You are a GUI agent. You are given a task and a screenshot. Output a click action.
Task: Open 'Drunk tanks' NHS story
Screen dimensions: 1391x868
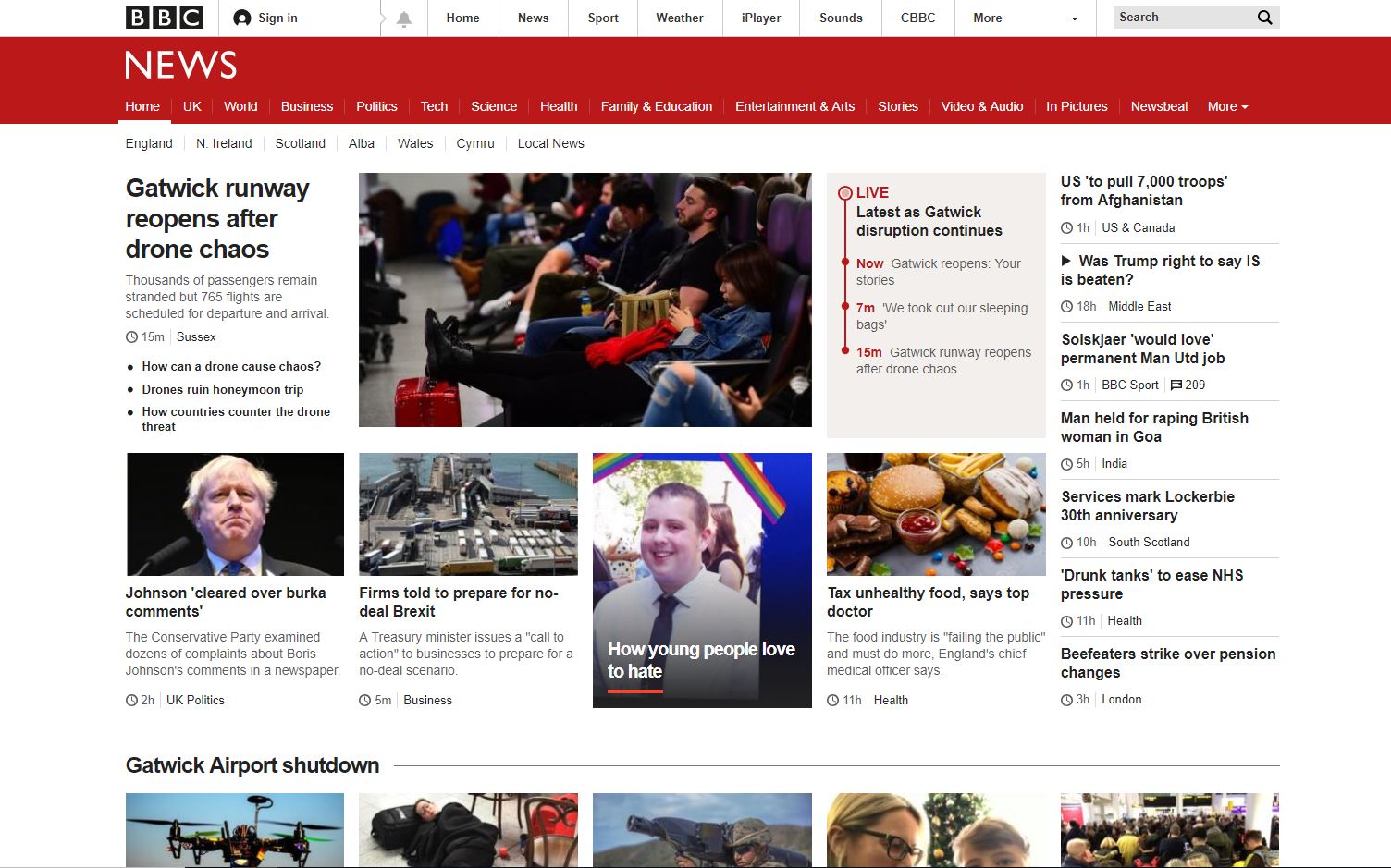[x=1151, y=584]
